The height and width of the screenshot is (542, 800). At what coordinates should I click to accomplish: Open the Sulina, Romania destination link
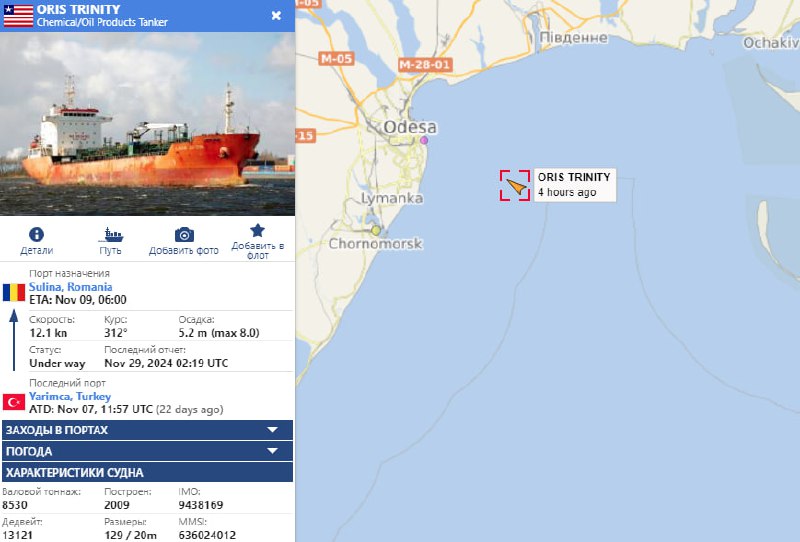[70, 287]
